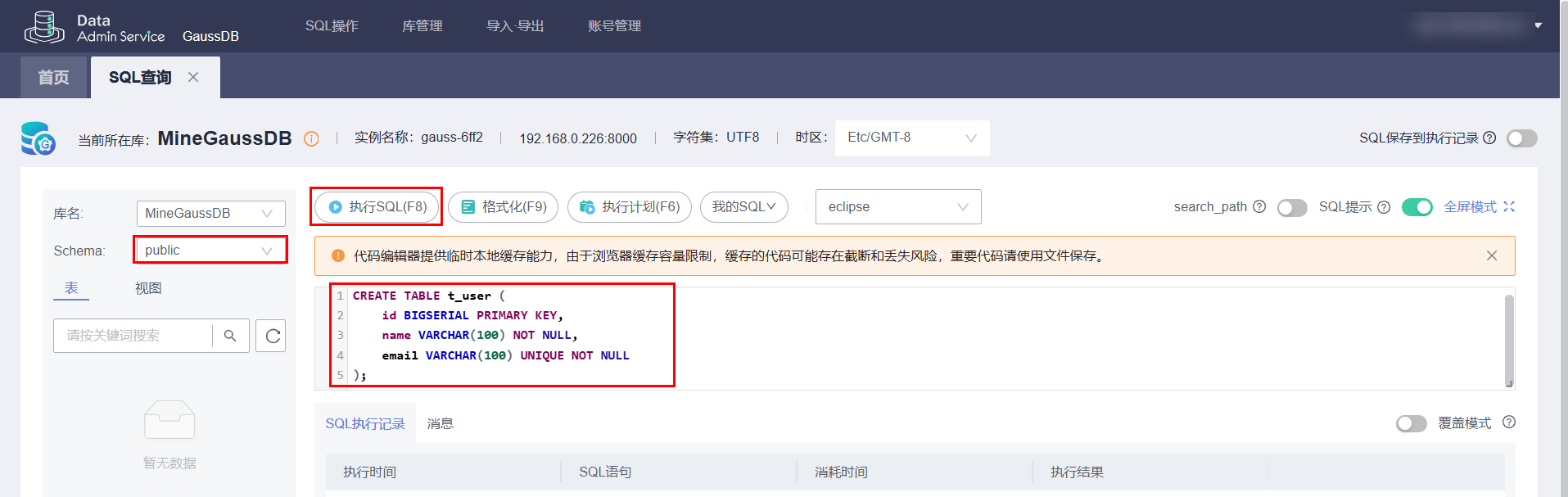Enable SQL保存到执行记录 toggle
The width and height of the screenshot is (1568, 497).
click(x=1521, y=138)
